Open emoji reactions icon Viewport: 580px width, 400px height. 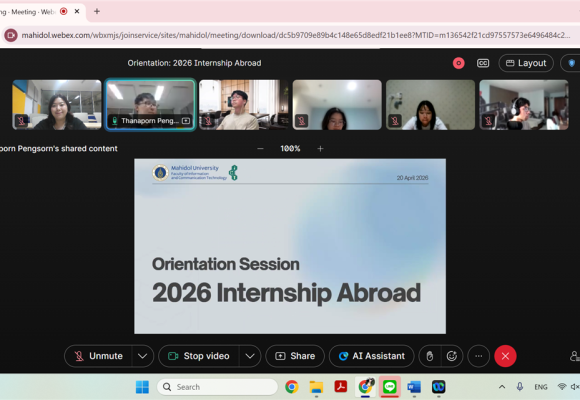click(x=452, y=356)
